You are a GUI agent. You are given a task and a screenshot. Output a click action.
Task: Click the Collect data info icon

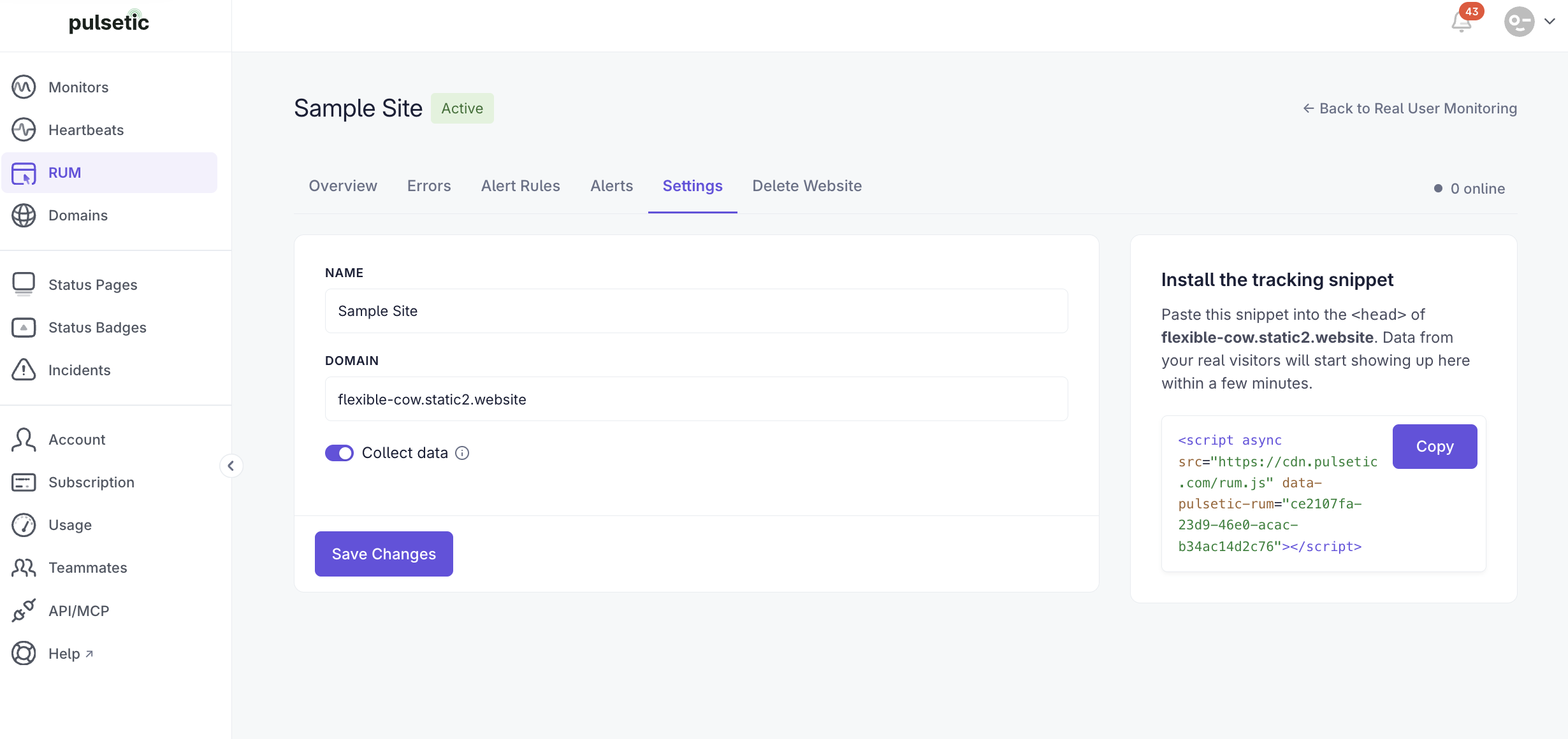pos(462,453)
